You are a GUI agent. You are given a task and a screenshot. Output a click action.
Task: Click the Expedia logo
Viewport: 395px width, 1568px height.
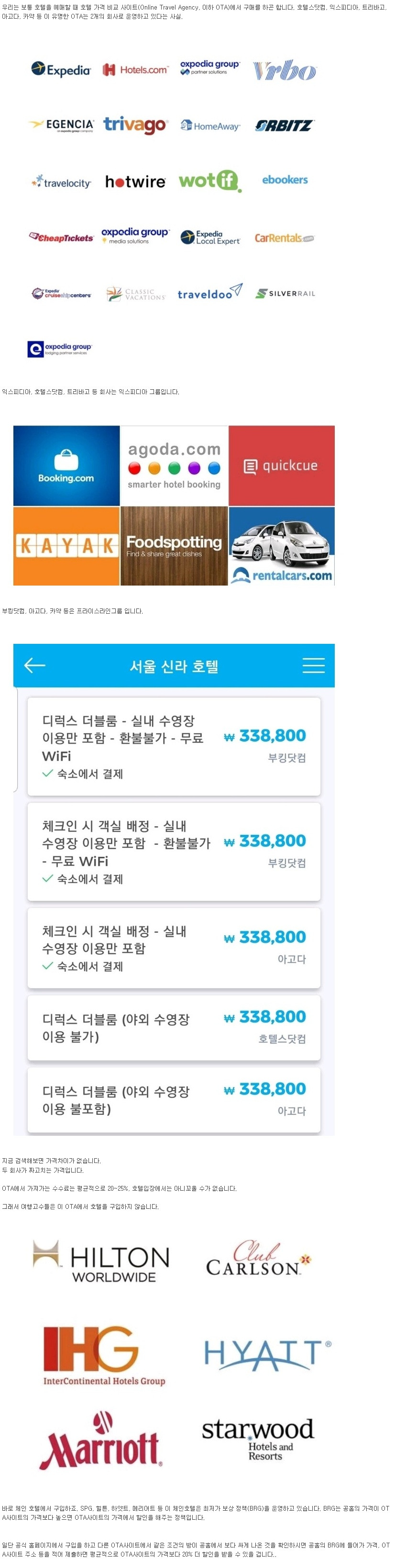[x=61, y=70]
